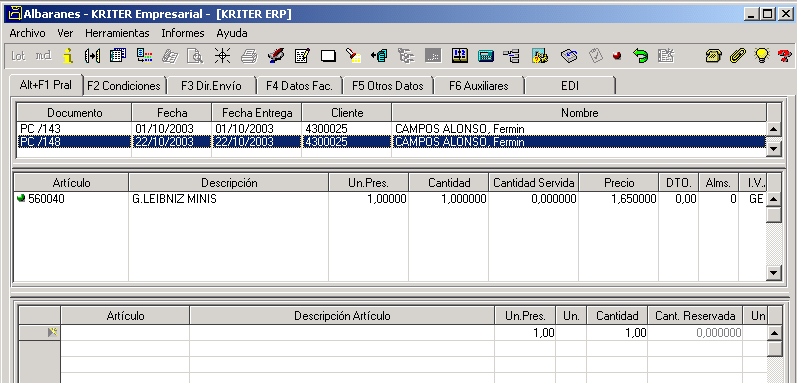Open the Herramientas menu
Image resolution: width=797 pixels, height=383 pixels.
[x=117, y=34]
